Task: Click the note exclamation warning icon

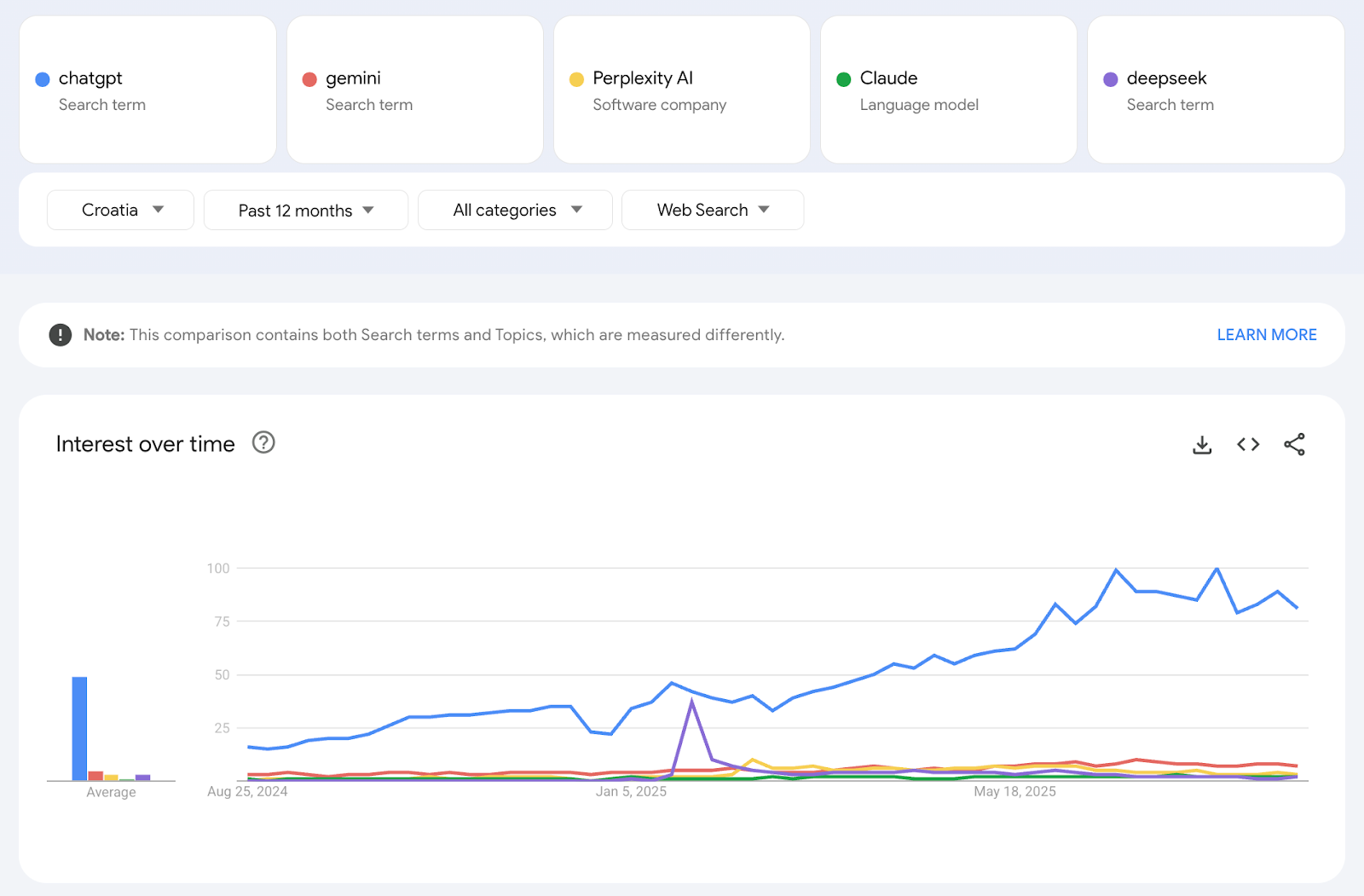Action: pos(61,335)
